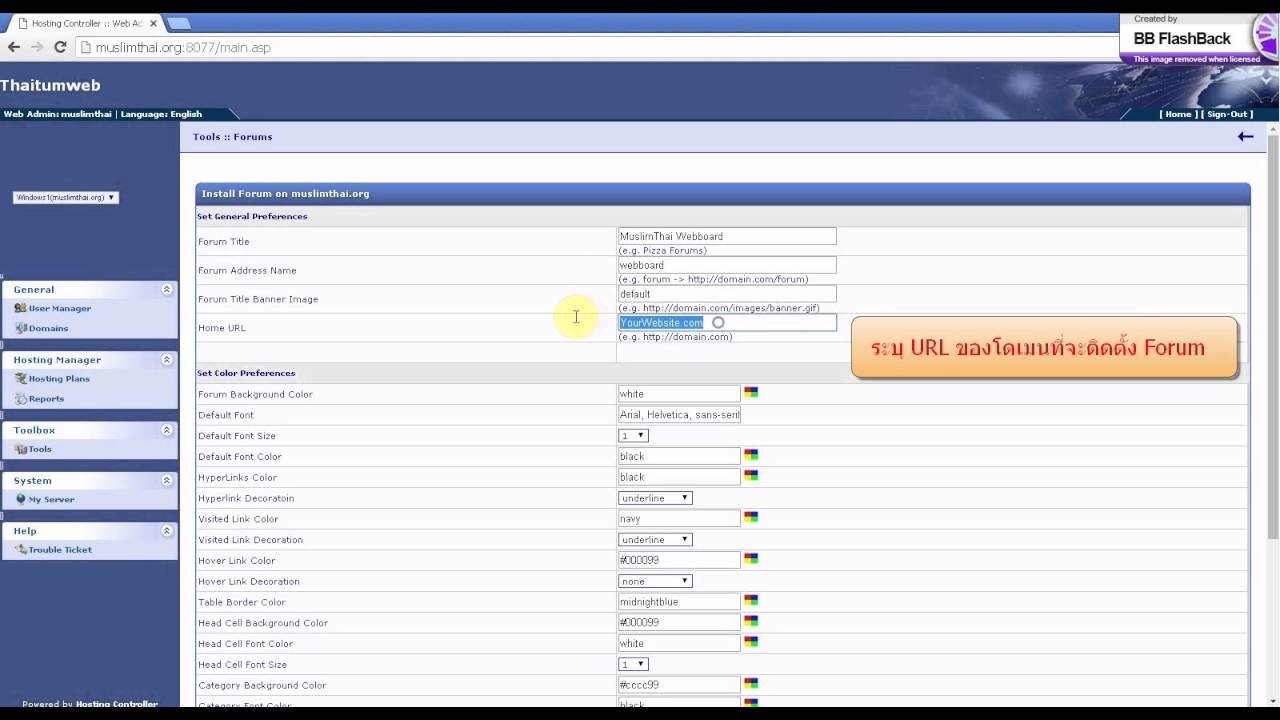Open the Tools link in Toolbox

[40, 449]
